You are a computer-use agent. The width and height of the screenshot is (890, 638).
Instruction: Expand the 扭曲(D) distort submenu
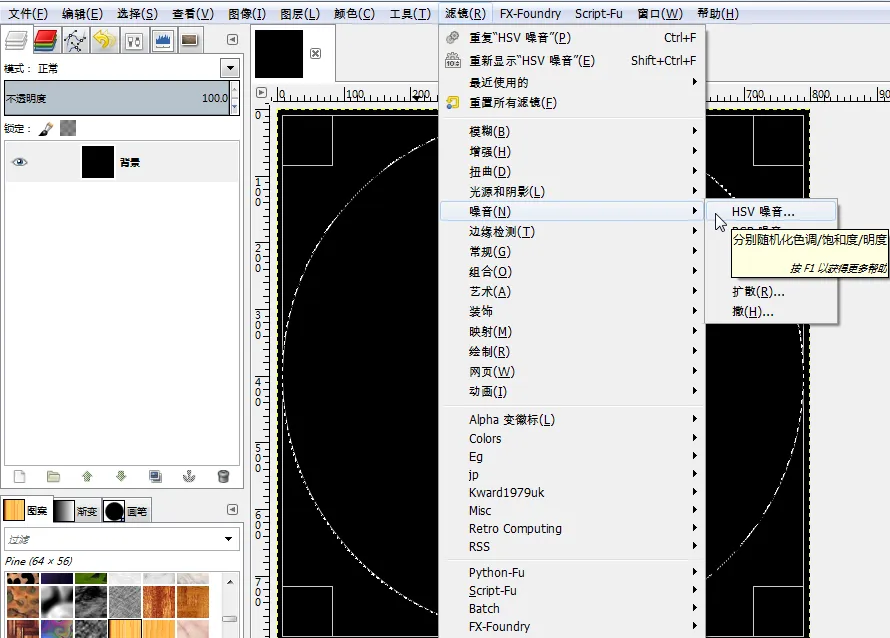click(572, 171)
